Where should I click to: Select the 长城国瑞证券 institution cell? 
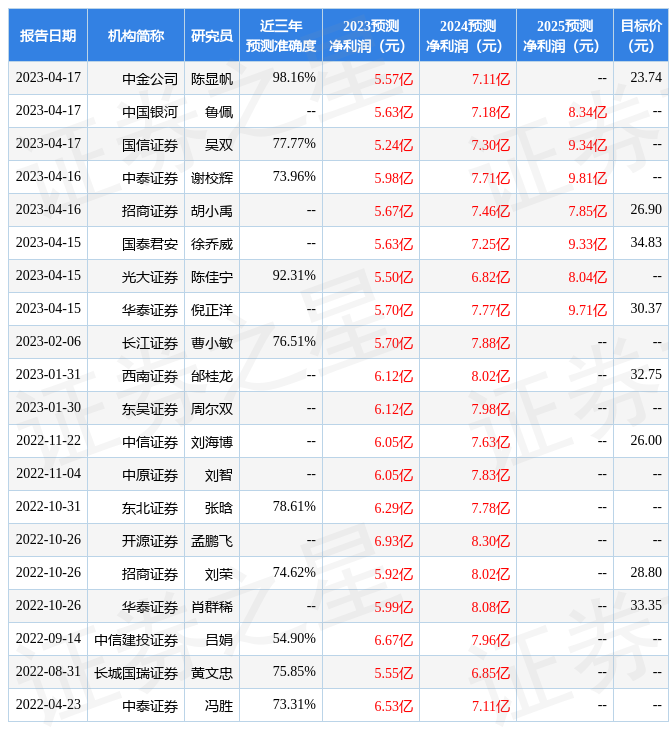(136, 674)
